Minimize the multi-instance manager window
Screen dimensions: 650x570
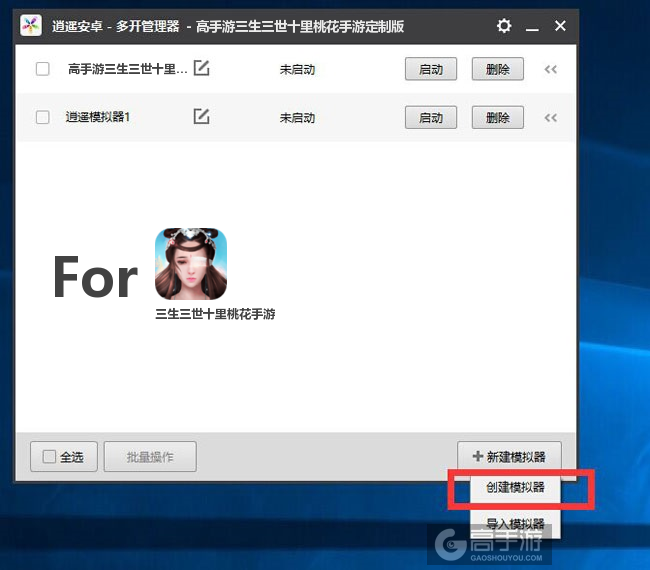pos(532,26)
